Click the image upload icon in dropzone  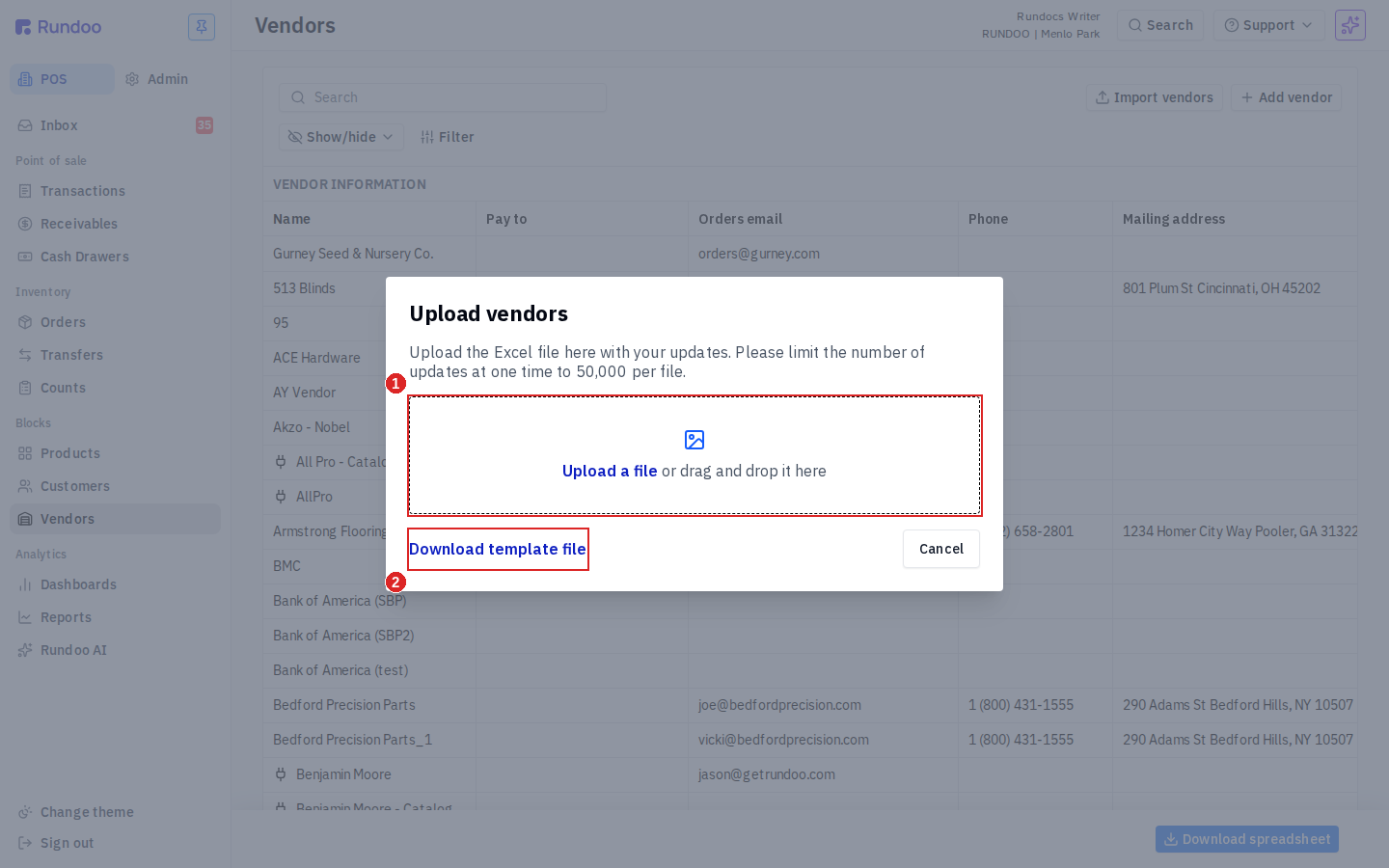pos(694,440)
